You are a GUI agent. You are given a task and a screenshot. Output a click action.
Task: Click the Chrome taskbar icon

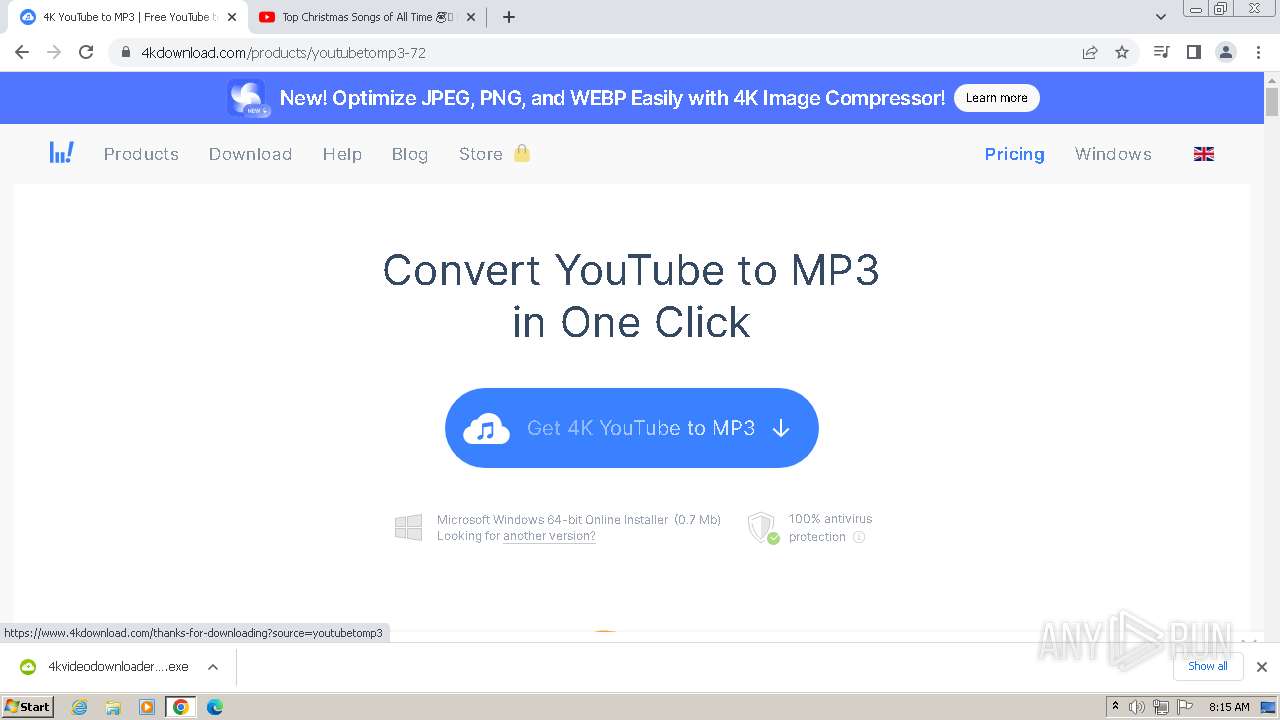pos(181,707)
